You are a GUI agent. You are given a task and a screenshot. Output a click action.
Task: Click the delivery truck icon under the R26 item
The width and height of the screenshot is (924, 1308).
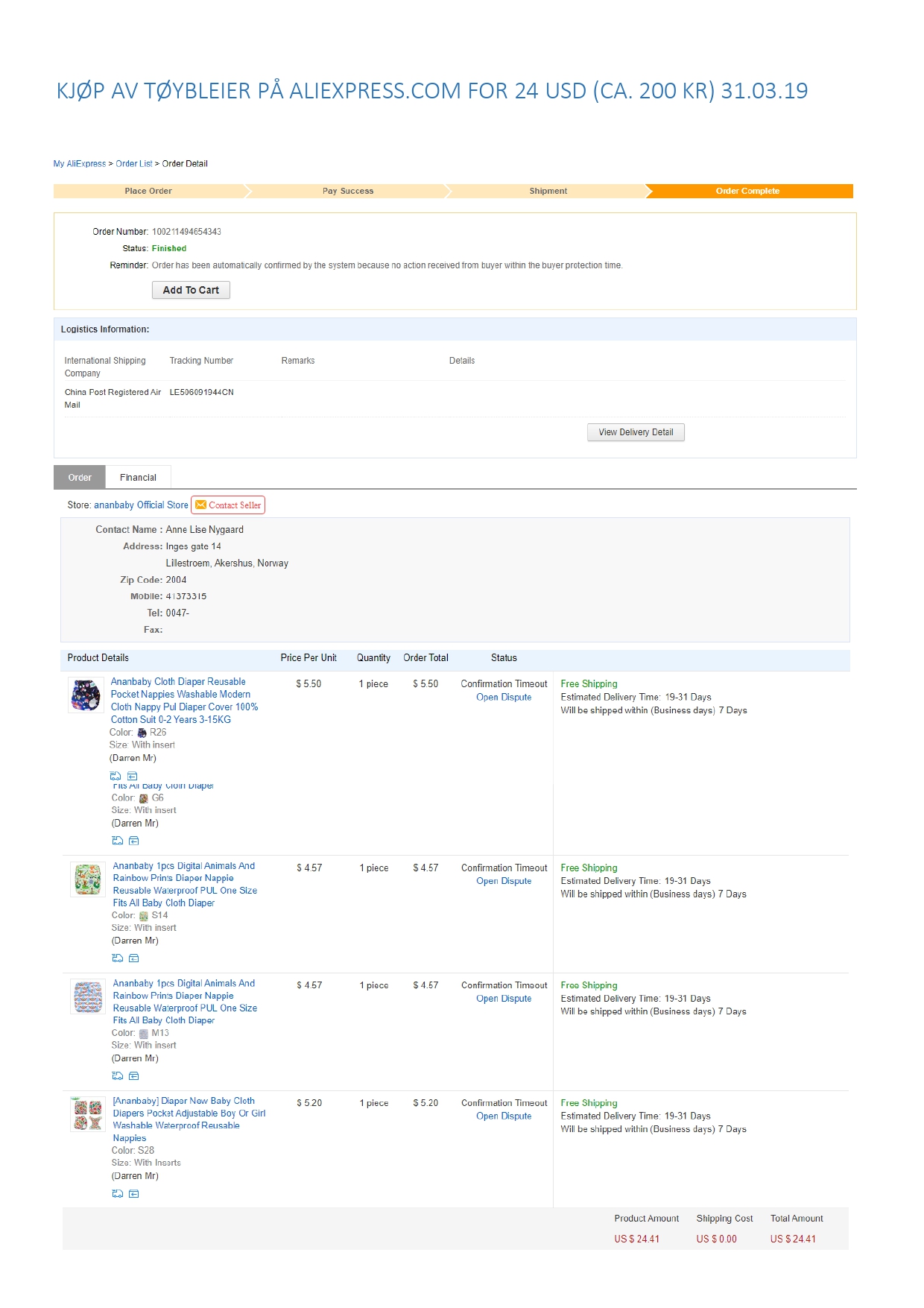click(115, 776)
